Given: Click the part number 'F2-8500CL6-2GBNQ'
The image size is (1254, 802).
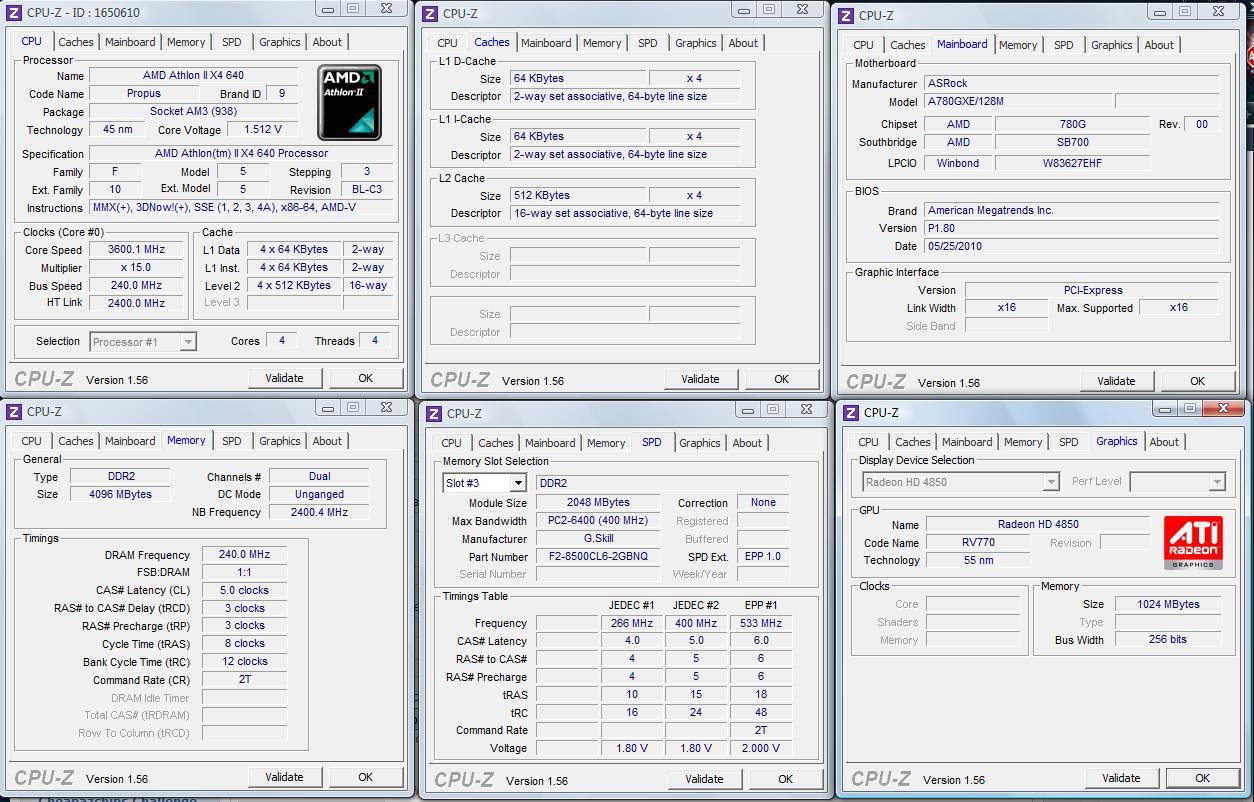Looking at the screenshot, I should click(598, 557).
